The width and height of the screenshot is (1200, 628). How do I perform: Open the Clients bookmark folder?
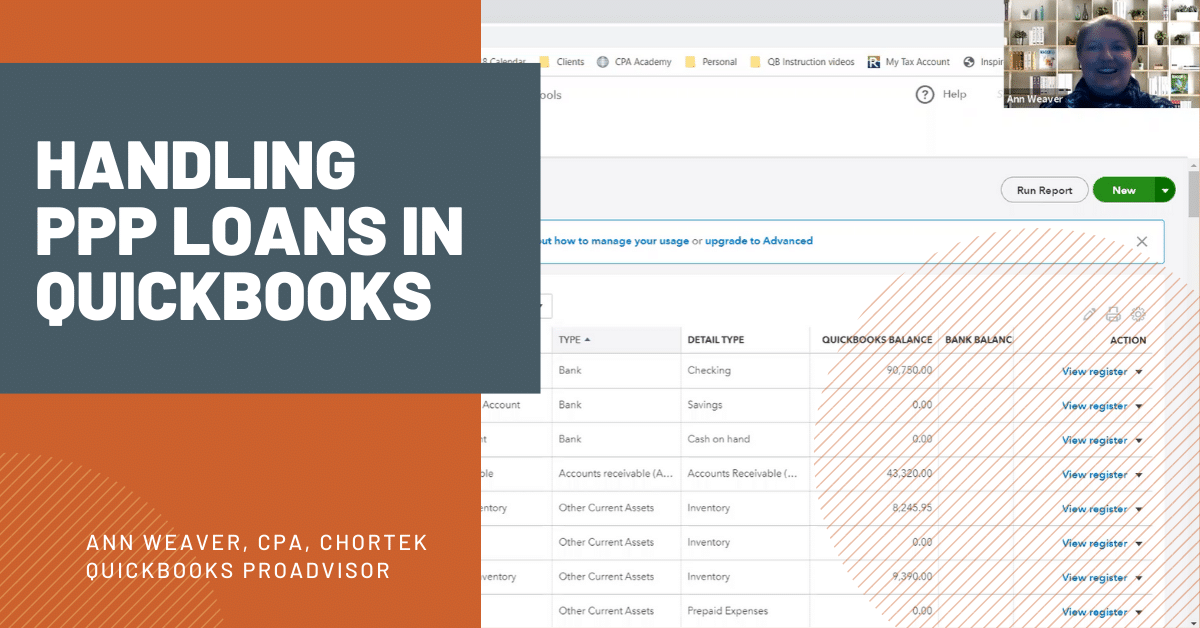pos(563,62)
